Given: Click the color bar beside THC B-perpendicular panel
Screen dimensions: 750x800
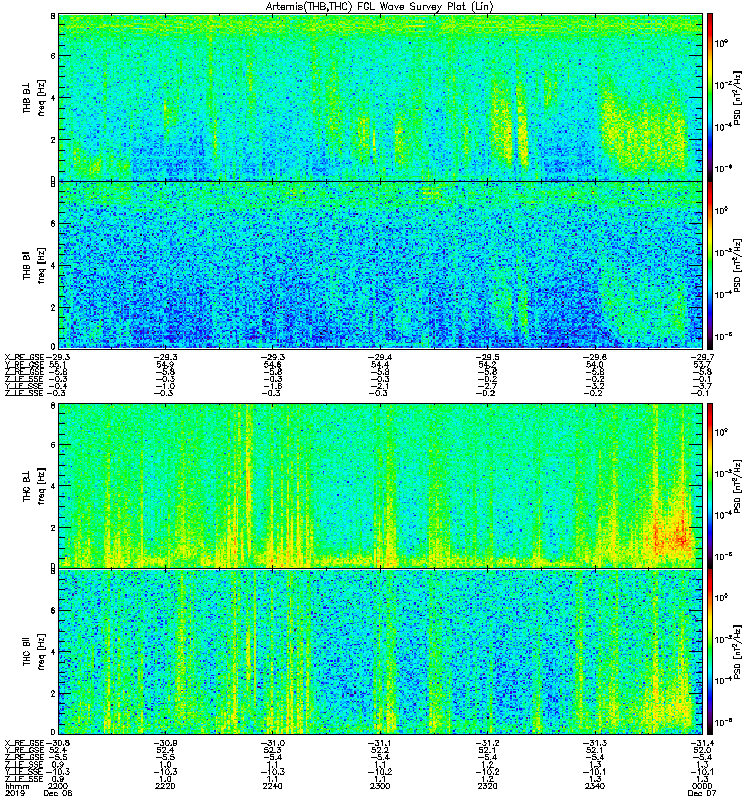Looking at the screenshot, I should coord(710,486).
